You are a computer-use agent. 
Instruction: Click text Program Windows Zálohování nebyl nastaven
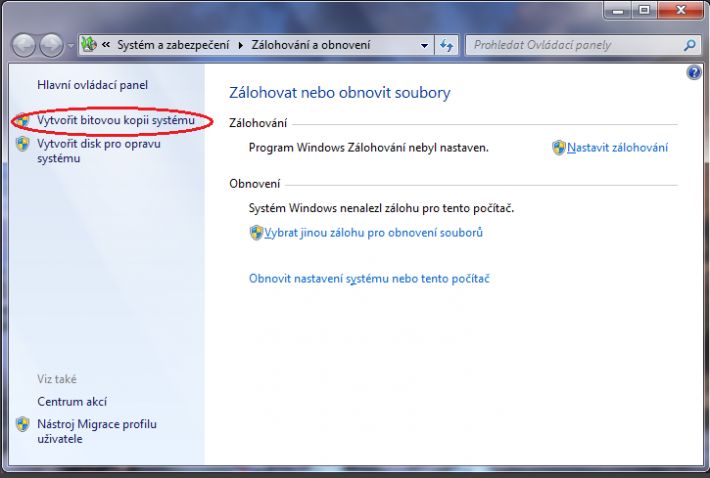(369, 148)
